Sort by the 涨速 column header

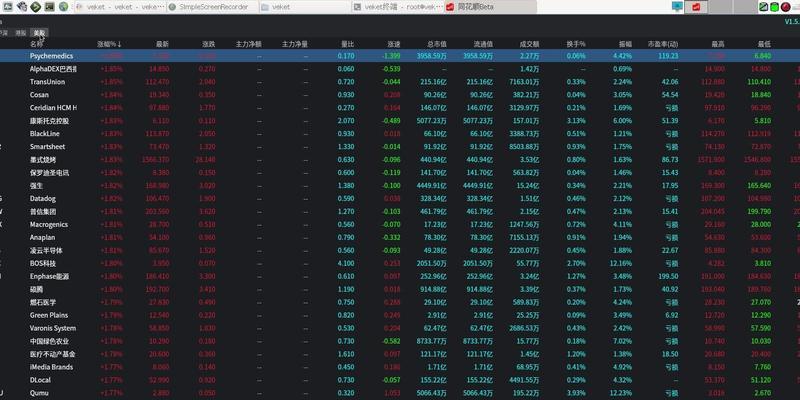393,44
